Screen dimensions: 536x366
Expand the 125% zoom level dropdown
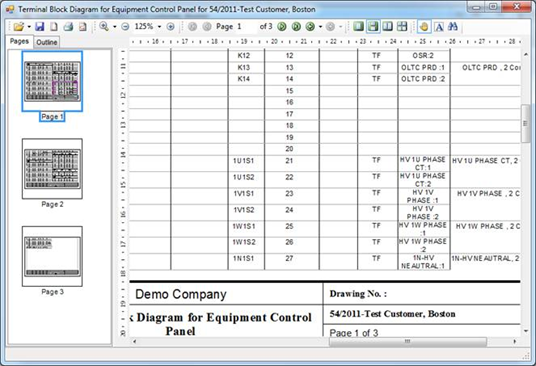pyautogui.click(x=159, y=27)
